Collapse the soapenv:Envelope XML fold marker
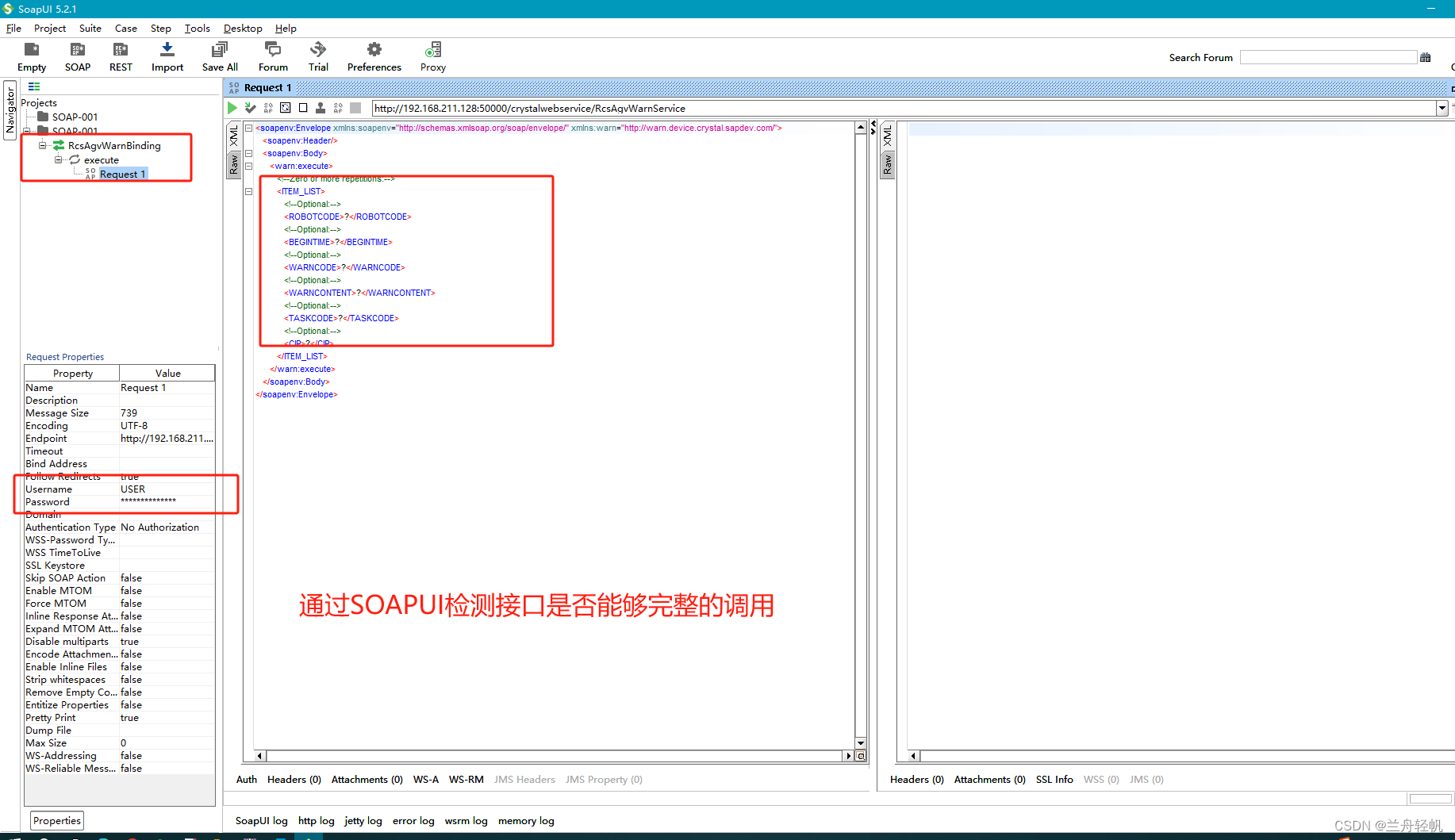Screen dimensions: 1455x840 [248, 128]
